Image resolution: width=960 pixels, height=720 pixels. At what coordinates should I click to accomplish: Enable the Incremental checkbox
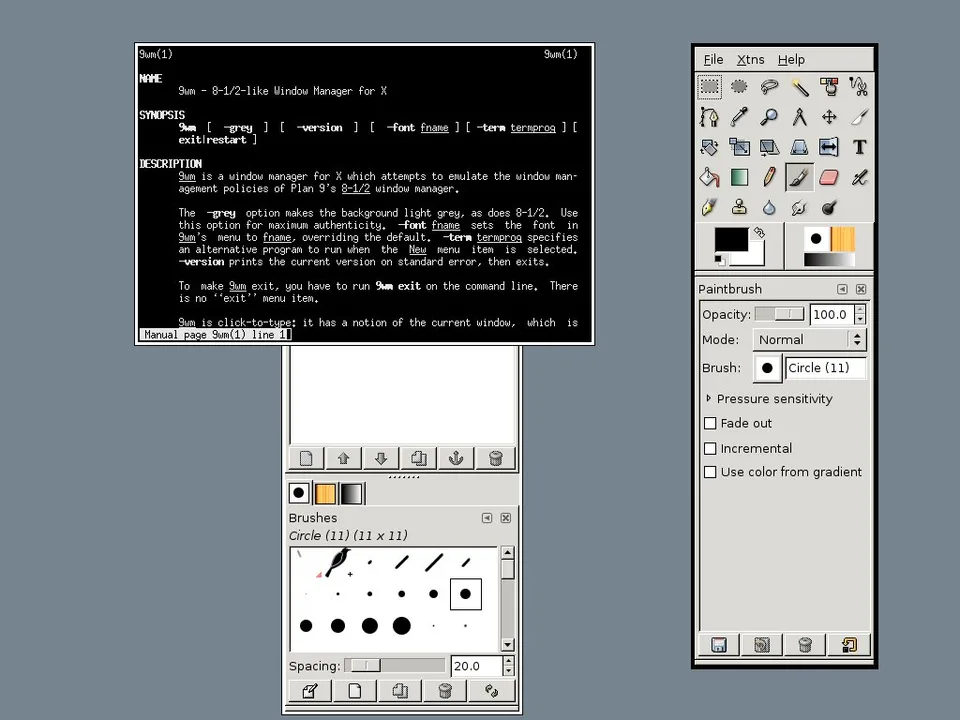click(710, 448)
